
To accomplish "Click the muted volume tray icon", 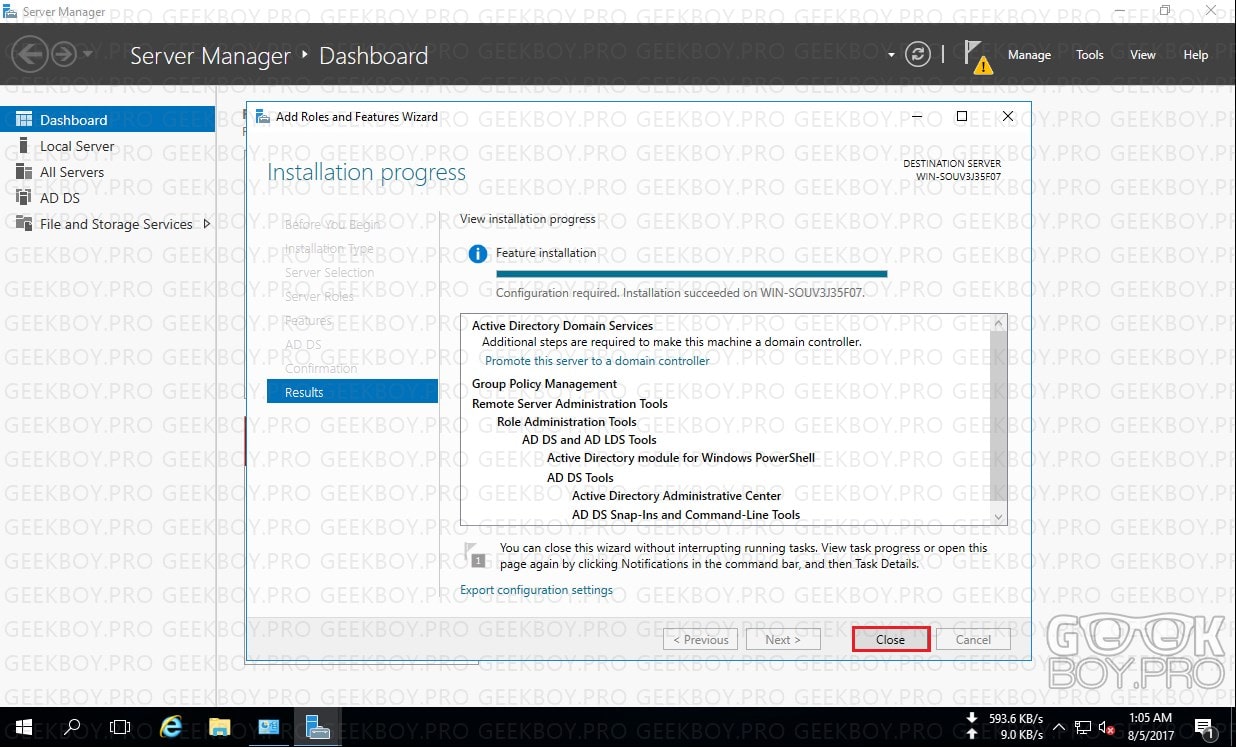I will tap(1107, 727).
